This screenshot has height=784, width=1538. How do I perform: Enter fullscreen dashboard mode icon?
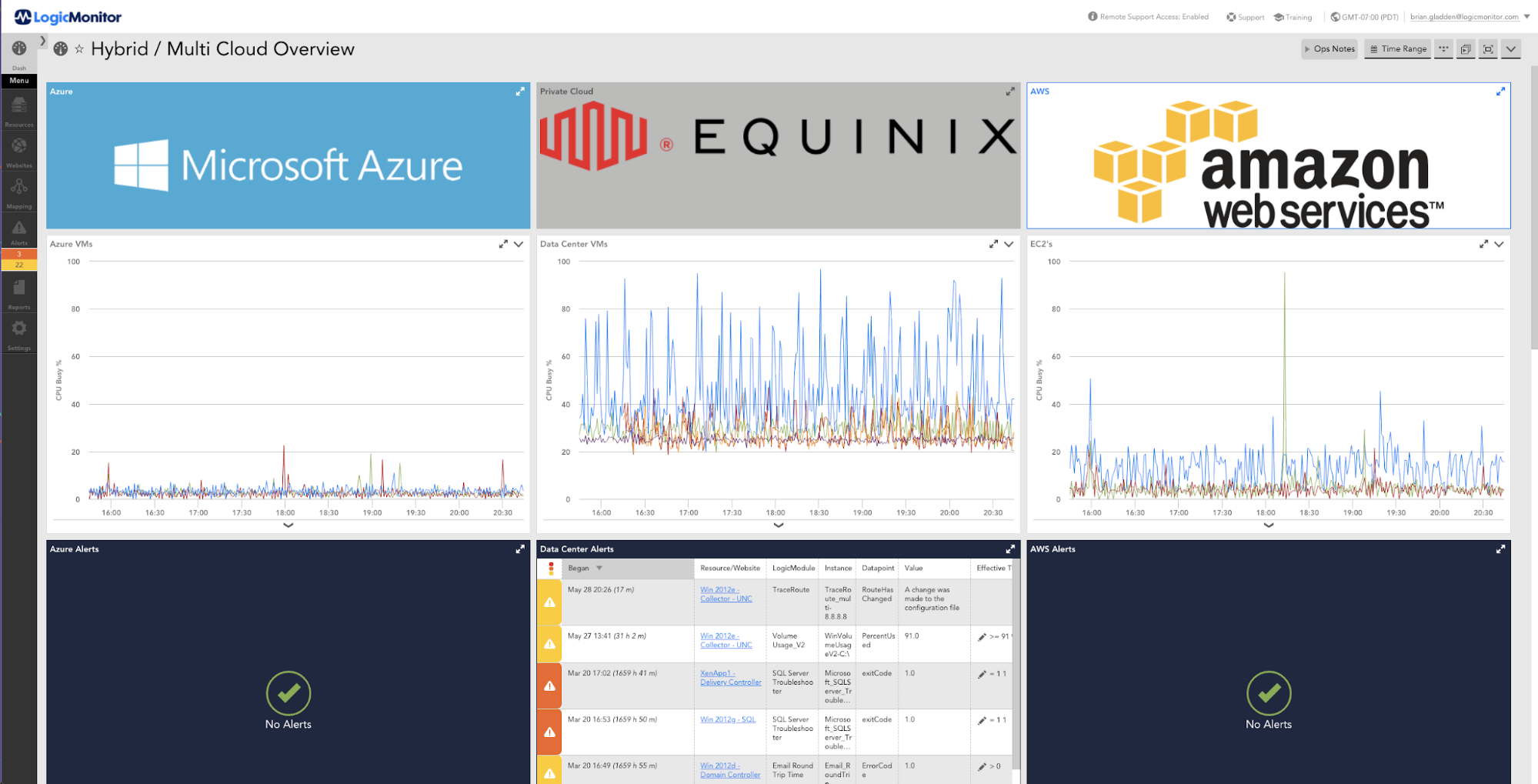[x=1488, y=49]
